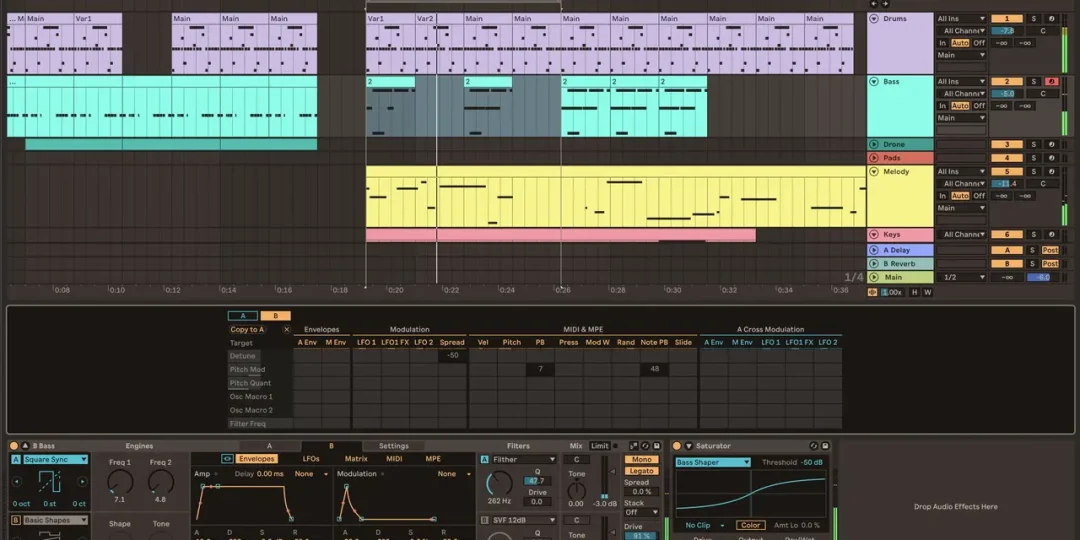The width and height of the screenshot is (1080, 540).
Task: Open the Bass Shaper curve type dropdown
Action: [x=713, y=463]
